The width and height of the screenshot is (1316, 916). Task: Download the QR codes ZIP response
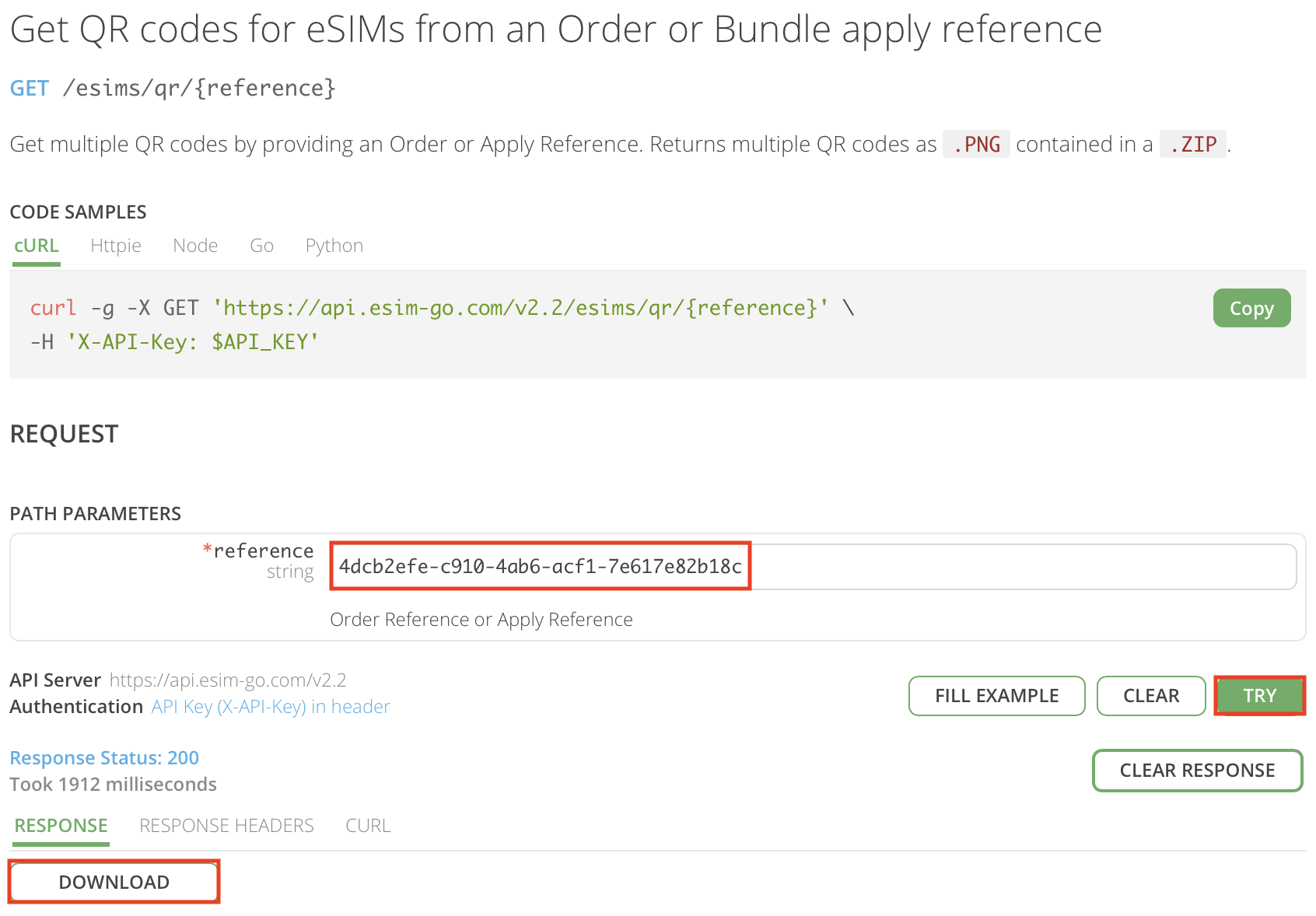point(114,882)
